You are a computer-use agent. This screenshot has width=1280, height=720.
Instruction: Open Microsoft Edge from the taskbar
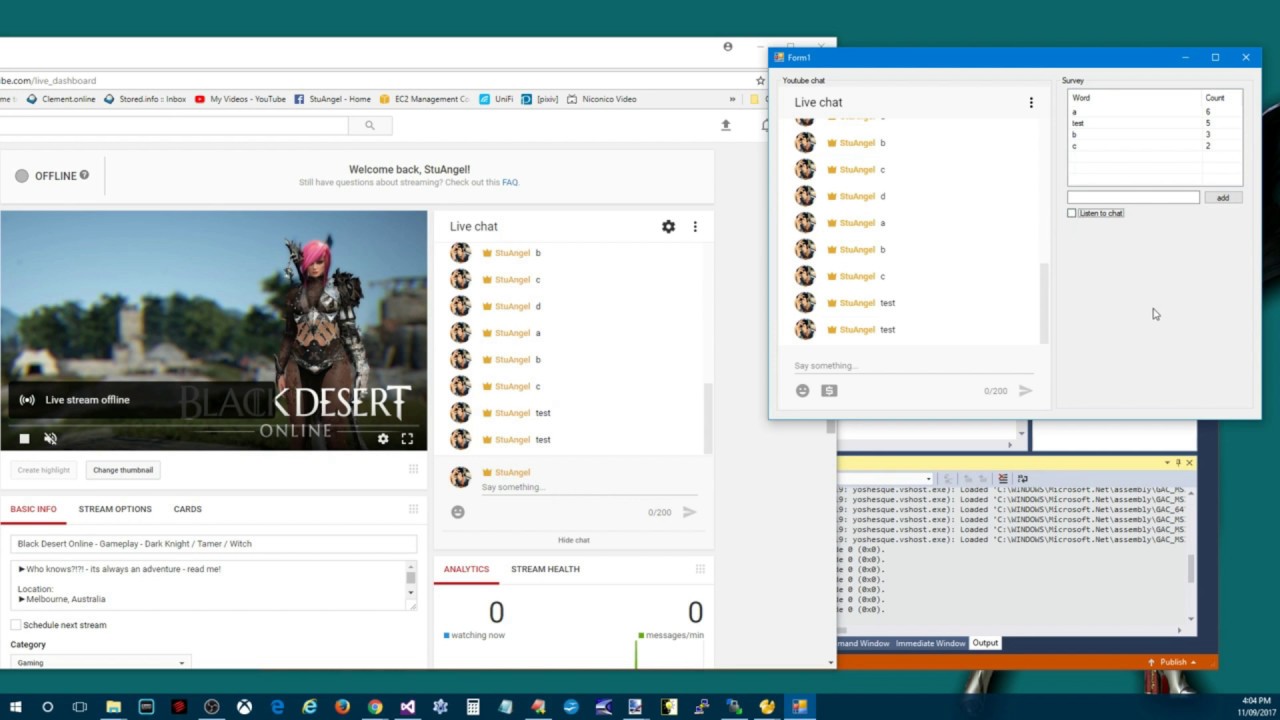click(x=277, y=707)
